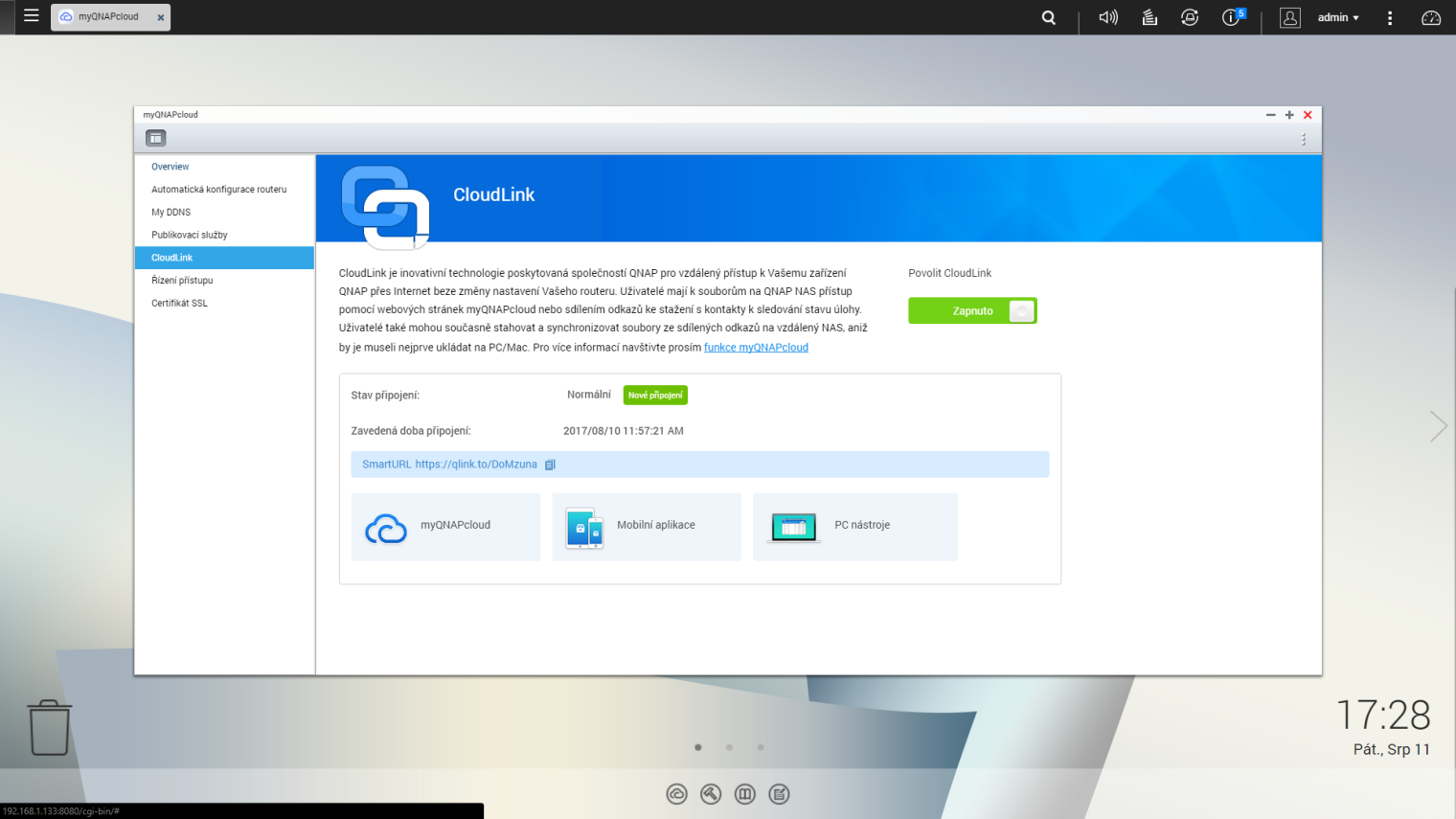Image resolution: width=1456 pixels, height=819 pixels.
Task: Go to next desktop page arrow
Action: [x=1438, y=426]
